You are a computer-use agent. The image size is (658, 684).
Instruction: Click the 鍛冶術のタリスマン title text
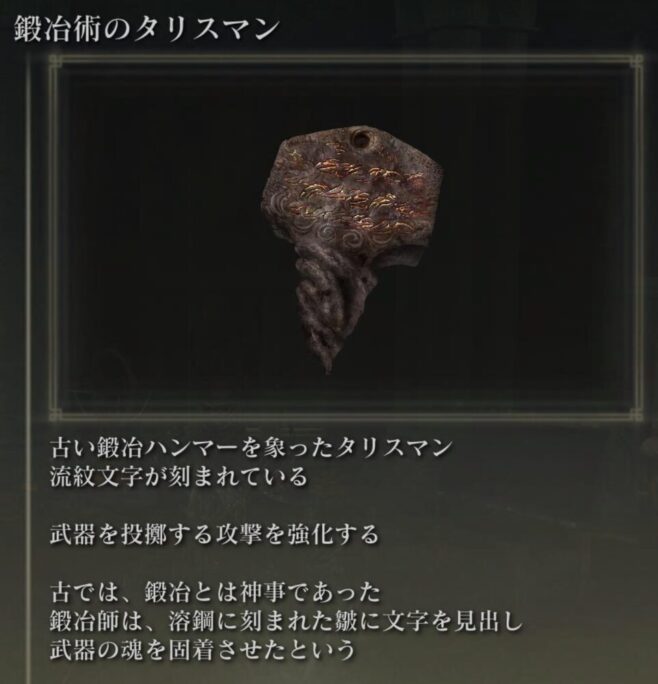click(146, 30)
